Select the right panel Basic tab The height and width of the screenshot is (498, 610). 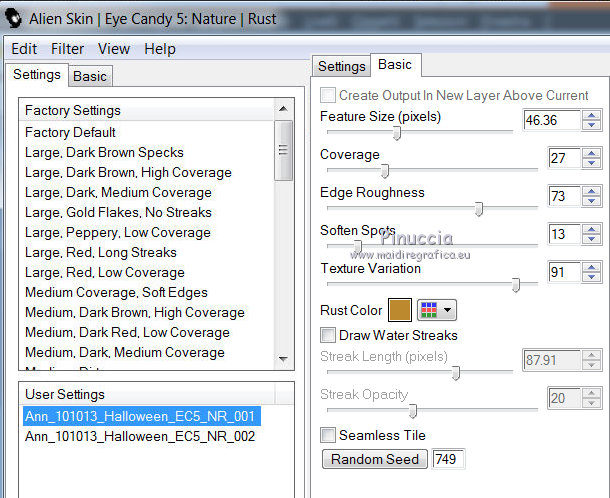(x=395, y=65)
